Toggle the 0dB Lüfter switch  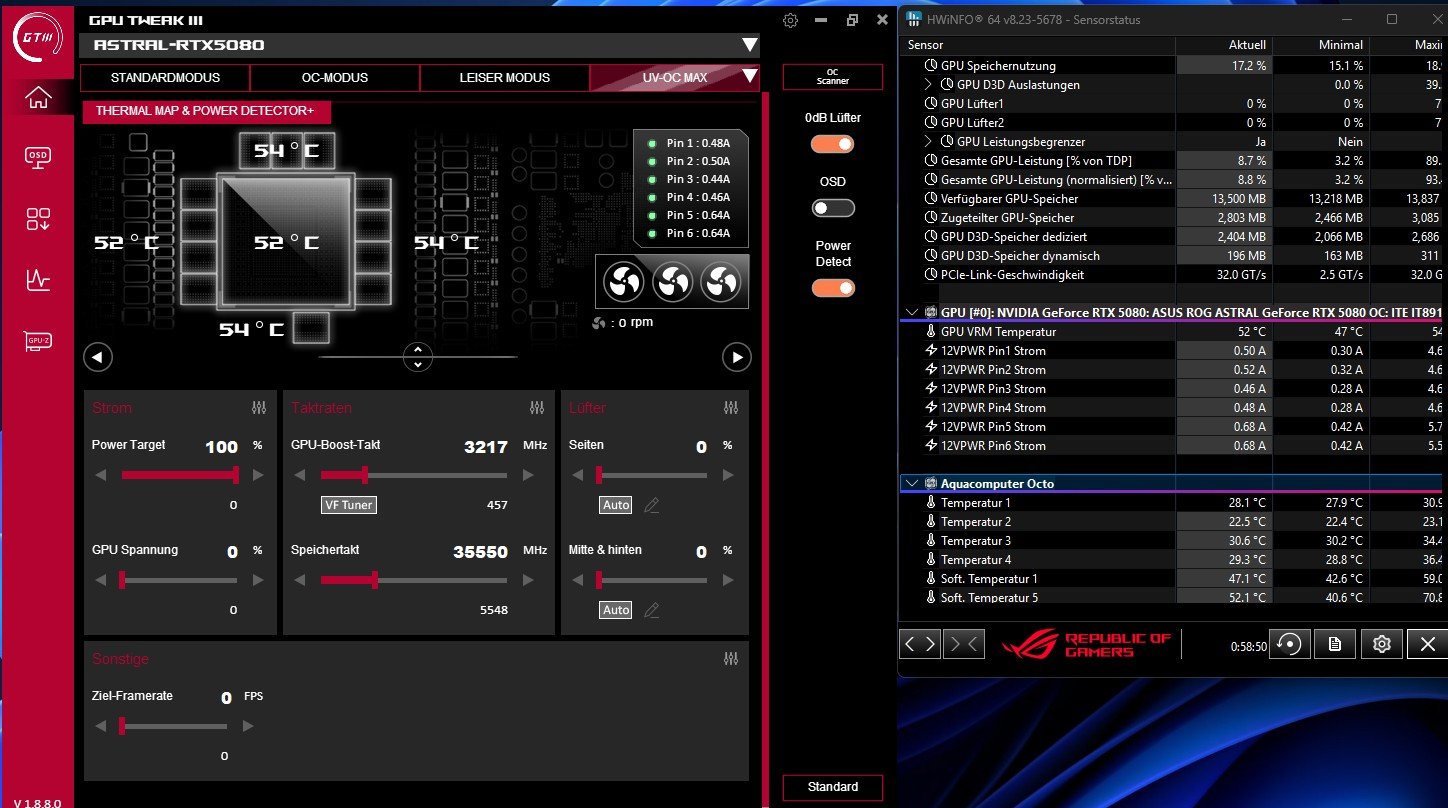click(x=833, y=144)
